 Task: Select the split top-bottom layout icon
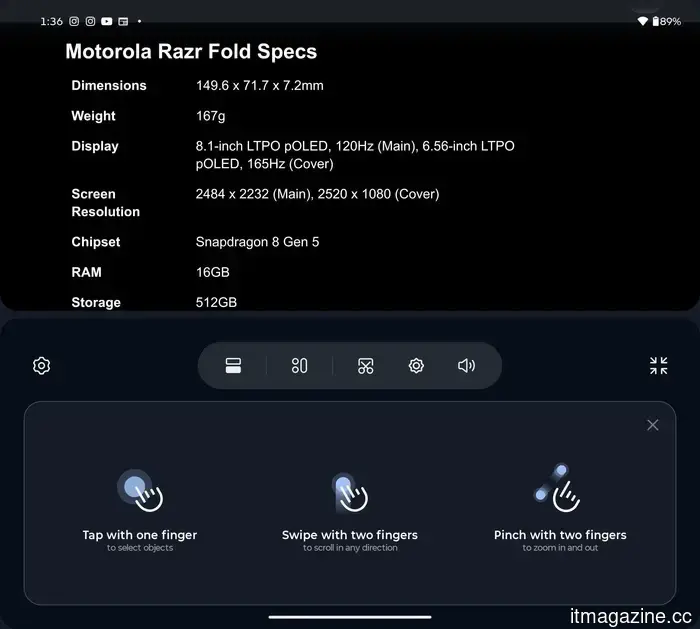tap(233, 366)
